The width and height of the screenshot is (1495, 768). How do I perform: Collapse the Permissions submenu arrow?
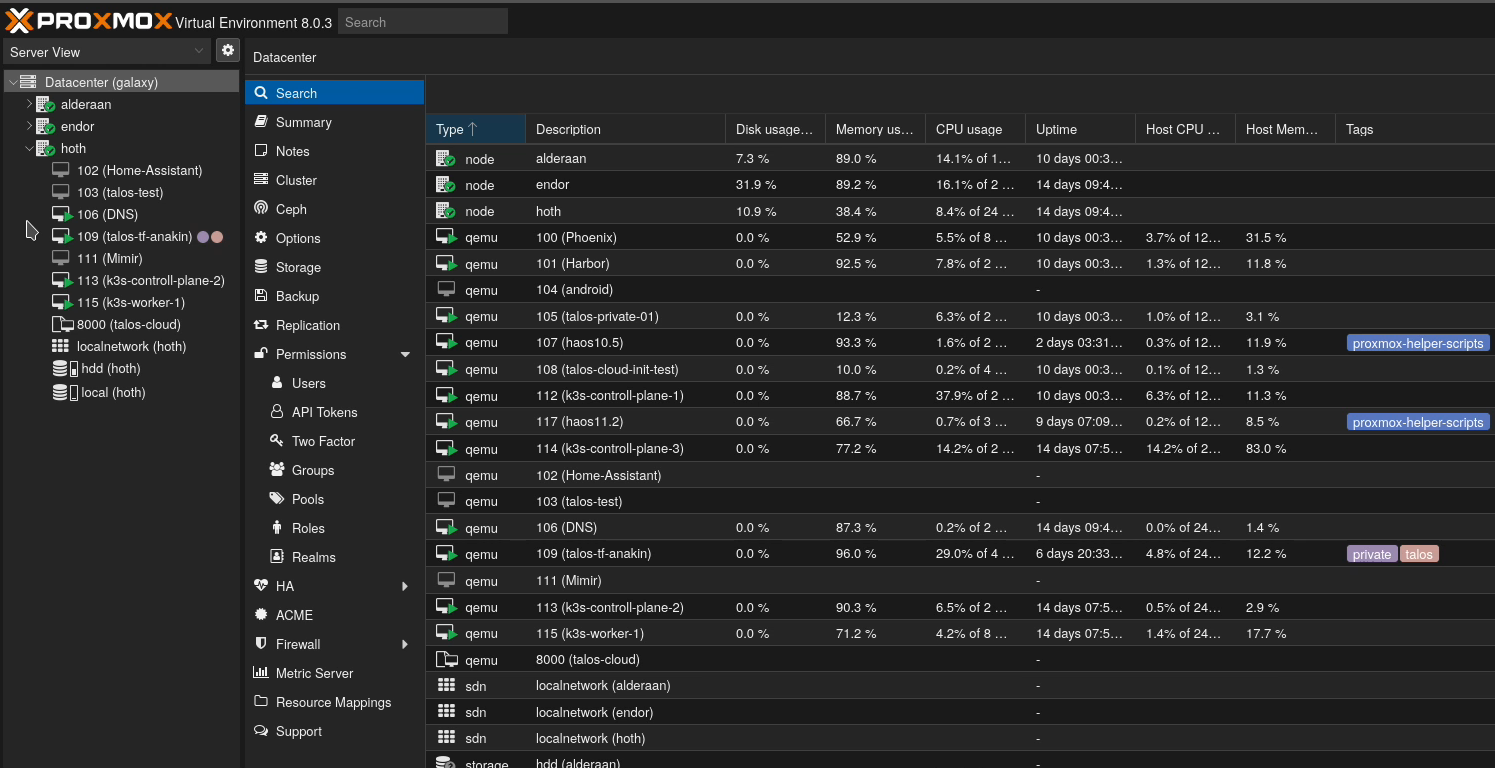[405, 355]
